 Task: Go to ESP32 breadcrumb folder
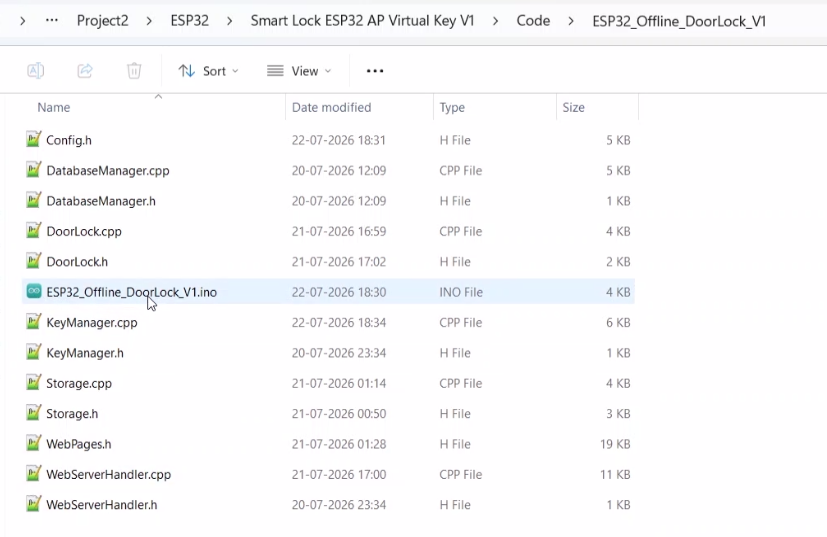click(x=189, y=21)
